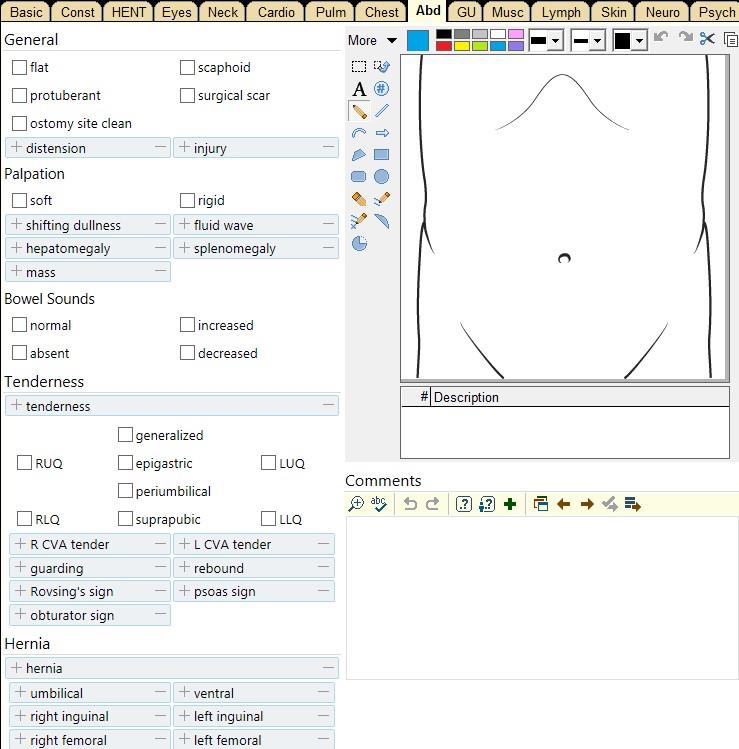This screenshot has height=749, width=739.
Task: Open the More dropdown menu
Action: 372,40
